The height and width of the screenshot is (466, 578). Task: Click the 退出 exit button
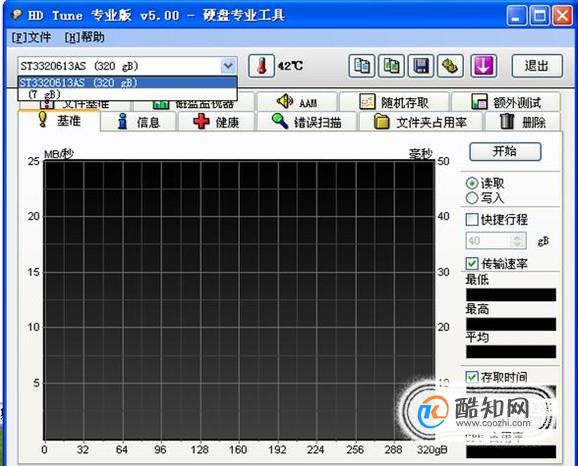pos(537,66)
